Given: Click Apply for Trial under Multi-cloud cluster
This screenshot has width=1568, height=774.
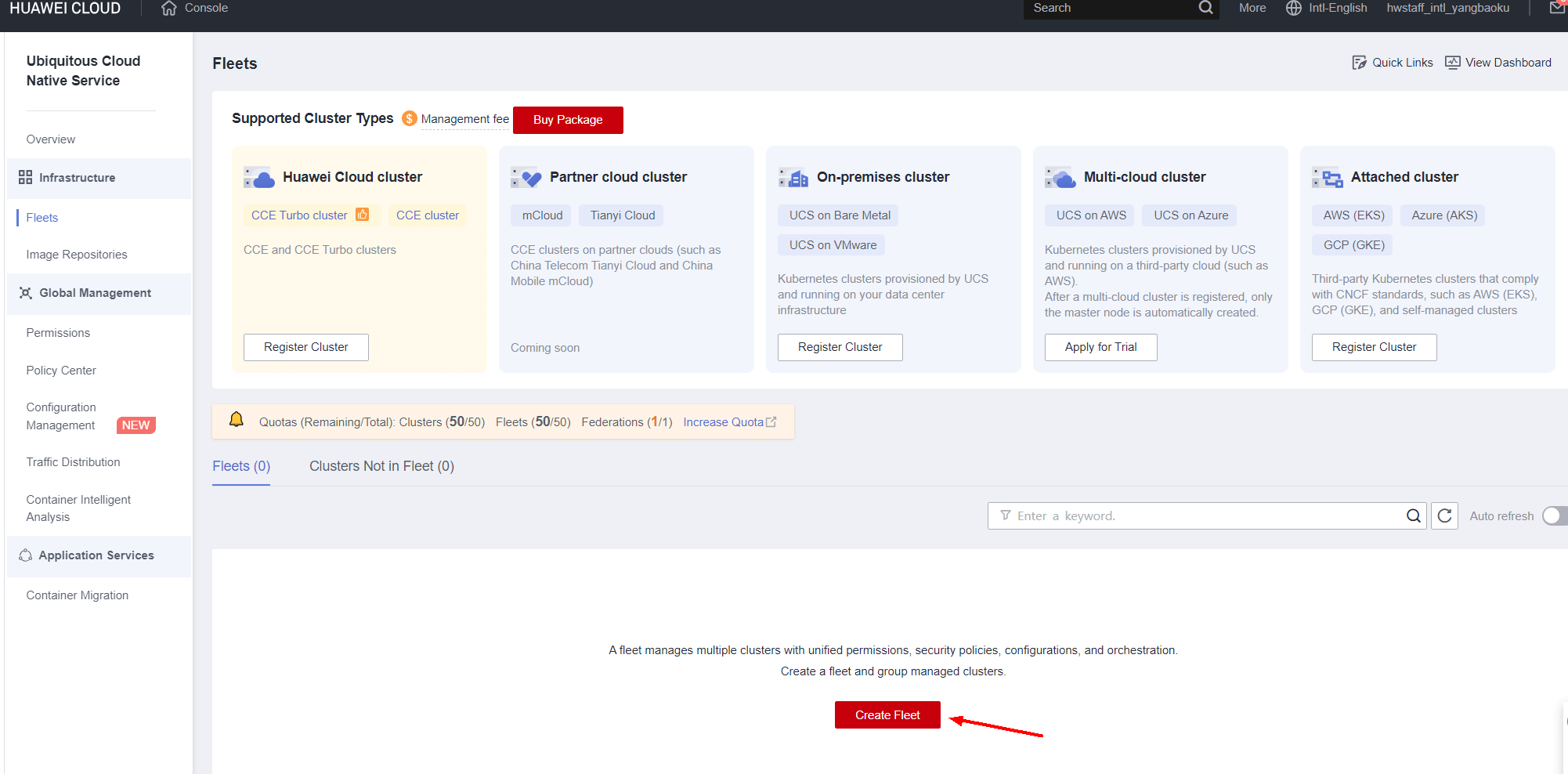Looking at the screenshot, I should (1100, 347).
